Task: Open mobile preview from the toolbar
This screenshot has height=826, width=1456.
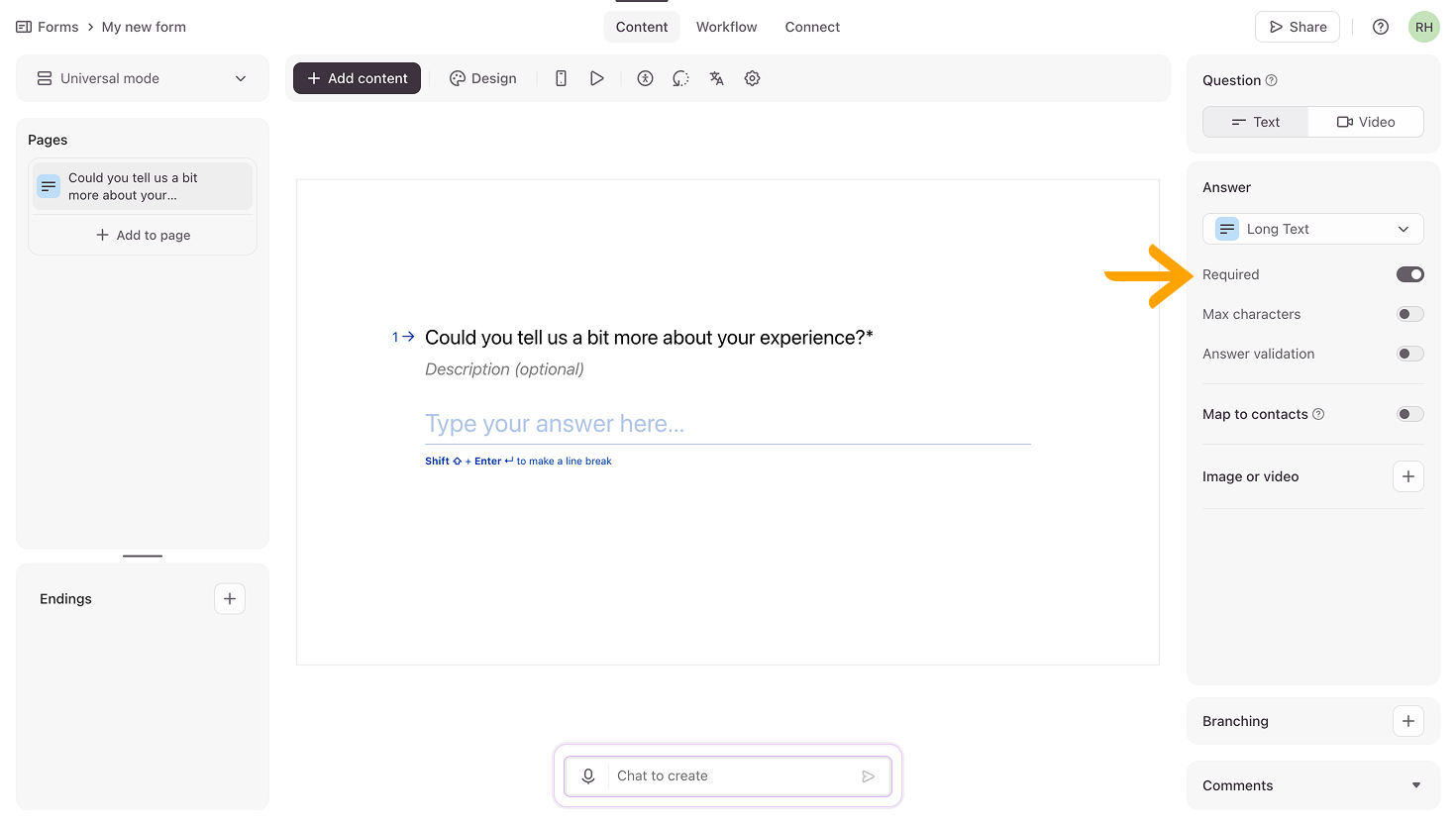Action: pyautogui.click(x=561, y=78)
